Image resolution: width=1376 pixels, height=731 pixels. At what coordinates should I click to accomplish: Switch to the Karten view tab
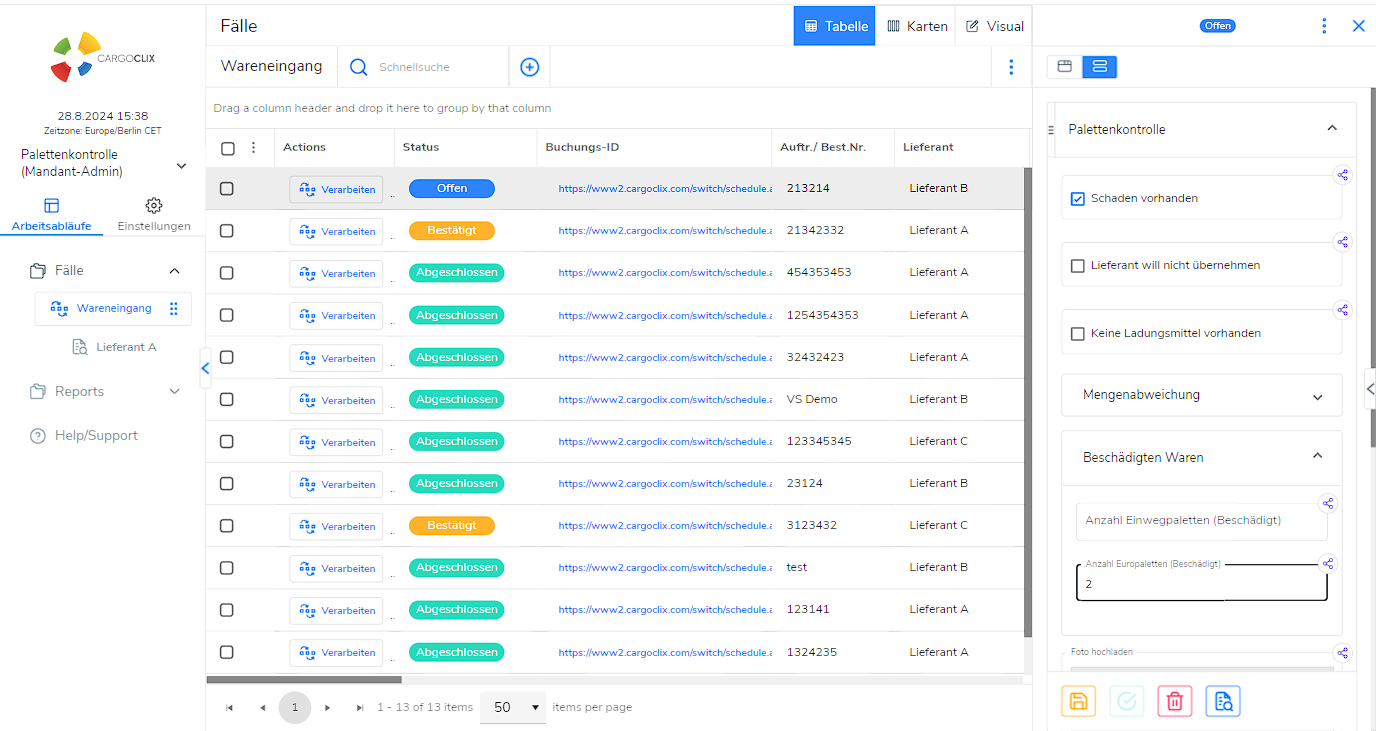tap(916, 26)
